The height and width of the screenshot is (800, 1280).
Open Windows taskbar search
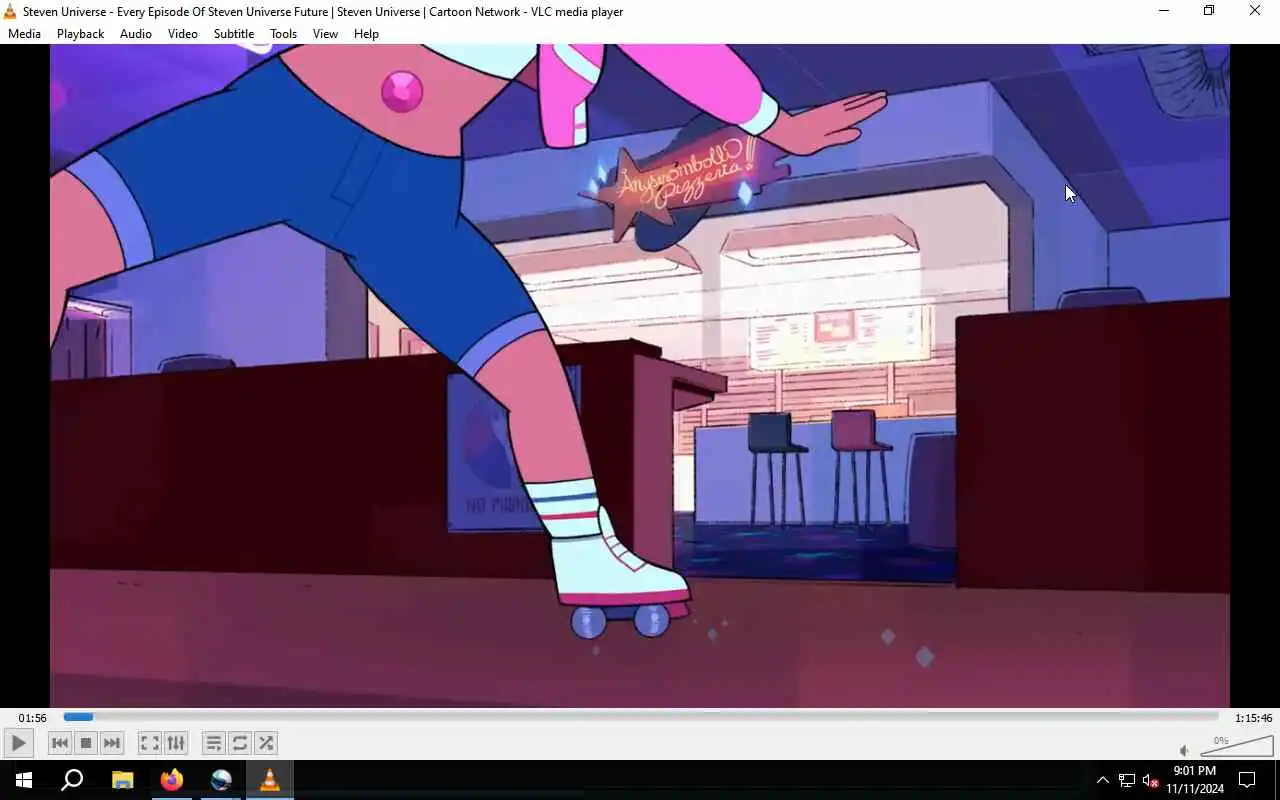click(x=72, y=780)
